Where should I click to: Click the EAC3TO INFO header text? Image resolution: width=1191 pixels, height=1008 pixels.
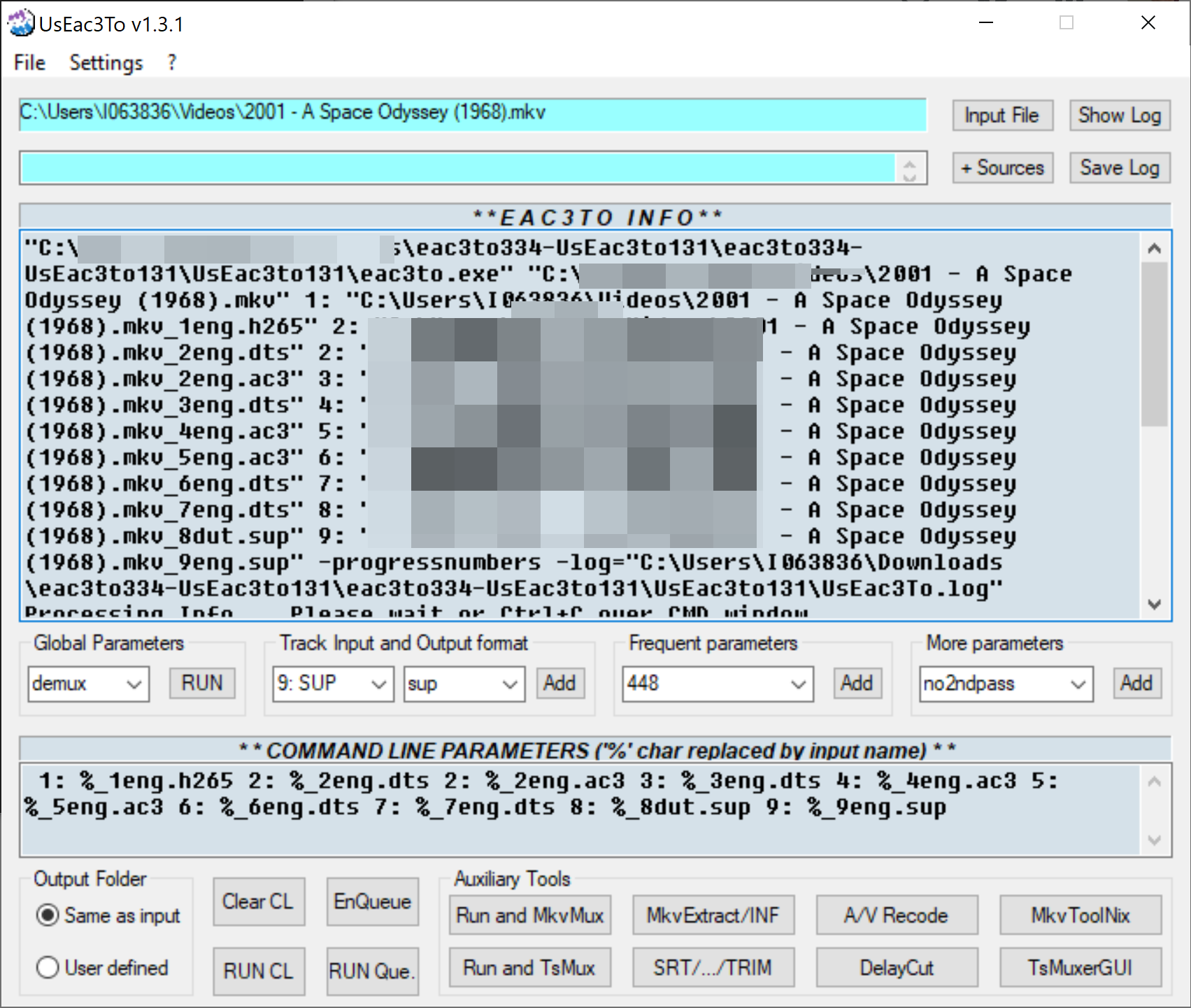pos(597,217)
